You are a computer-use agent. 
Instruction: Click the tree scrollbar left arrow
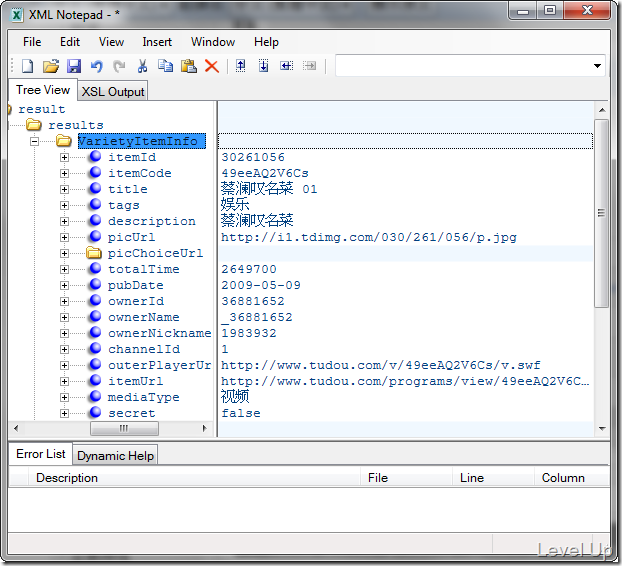(16, 428)
